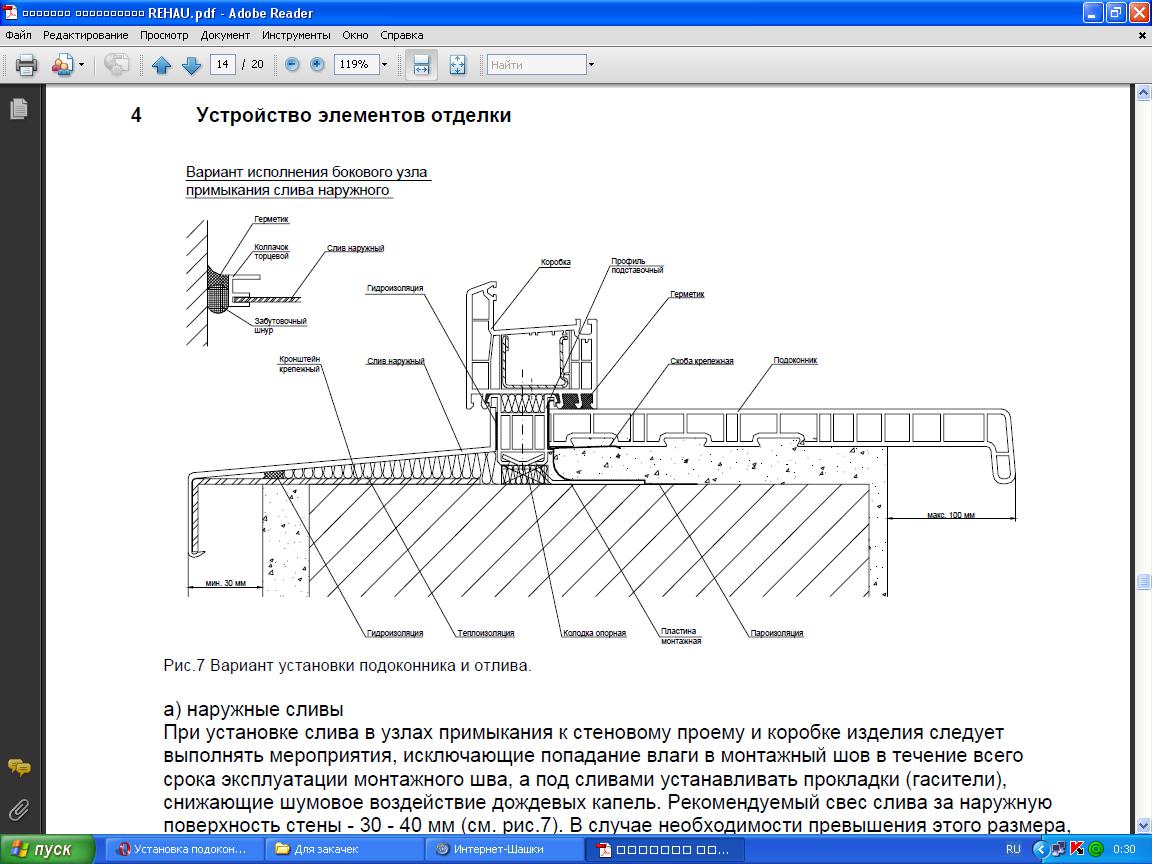Click the 'Теплоизоляция' label in the diagram
1152x864 pixels.
486,633
